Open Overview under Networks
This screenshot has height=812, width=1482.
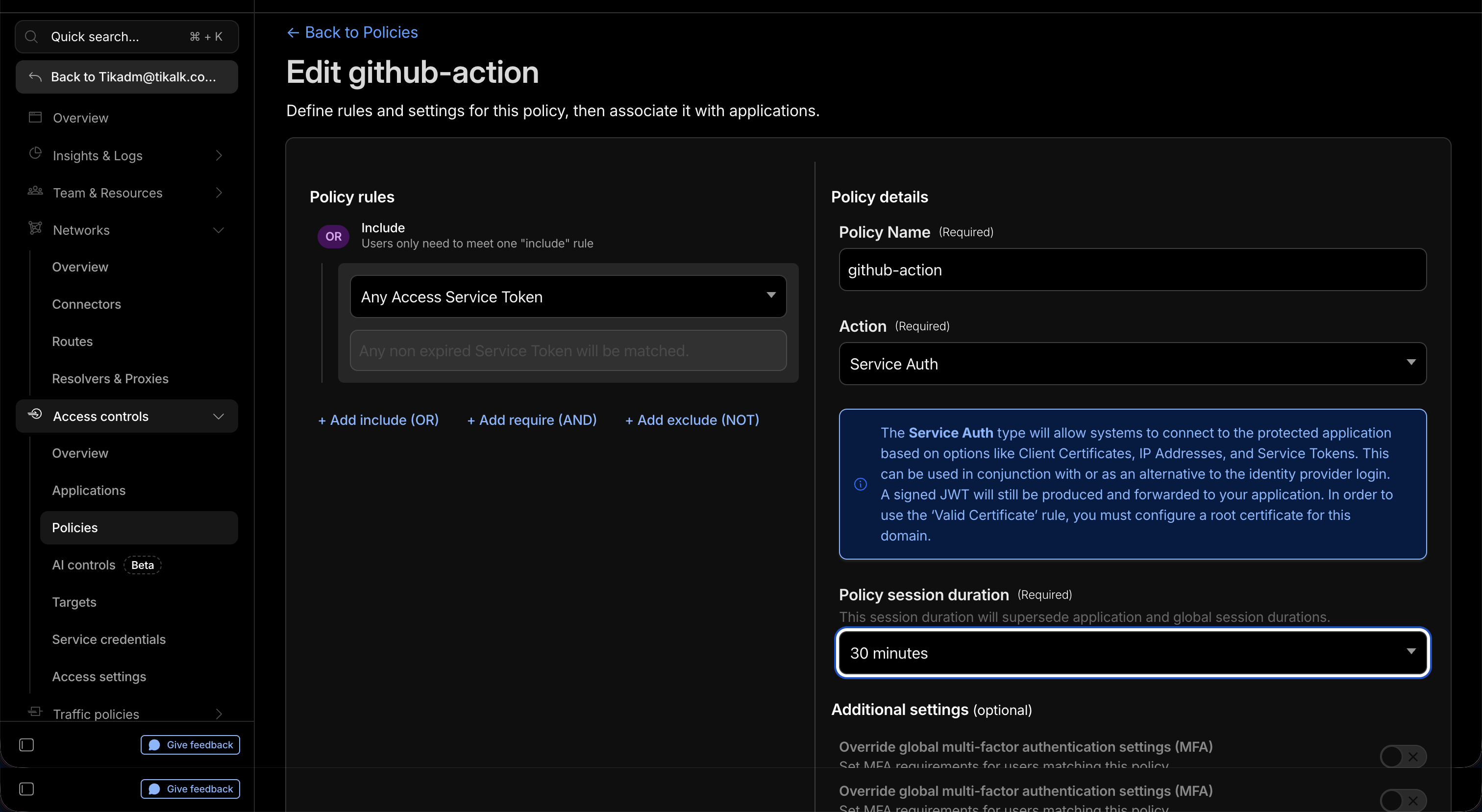tap(80, 267)
